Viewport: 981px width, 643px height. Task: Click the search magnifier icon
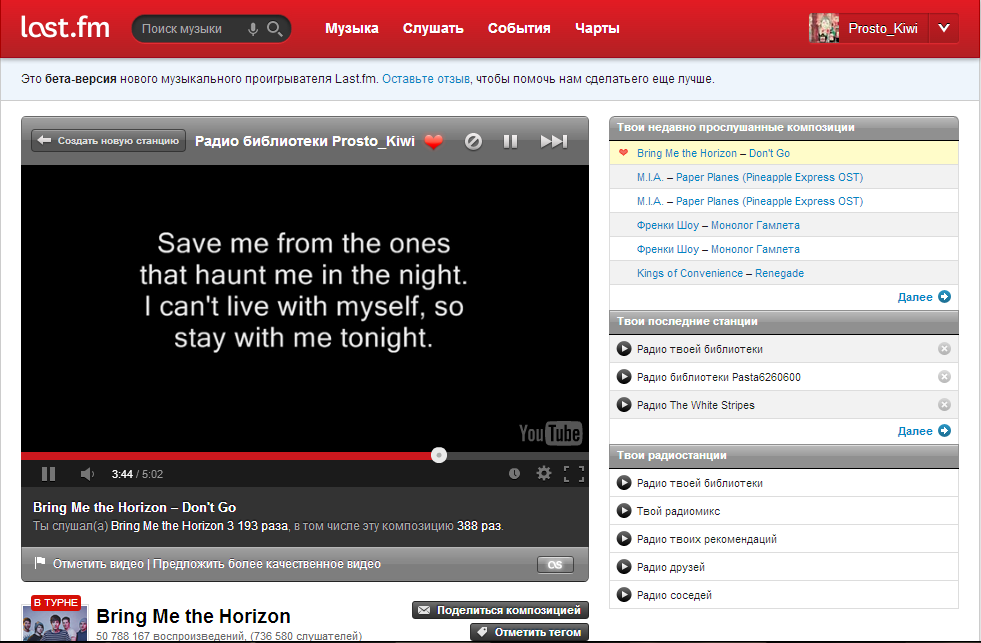pos(274,29)
